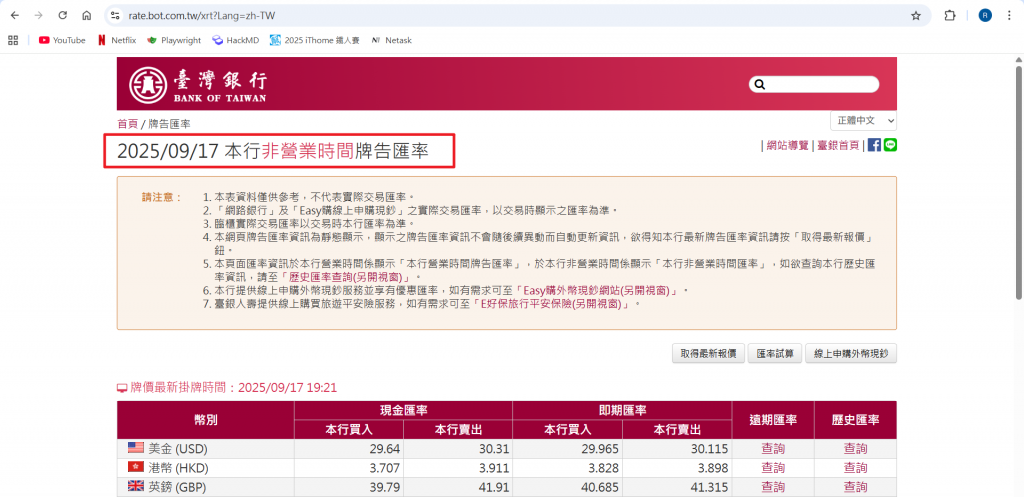Go to 首頁 breadcrumb link
Image resolution: width=1024 pixels, height=497 pixels.
(x=127, y=123)
